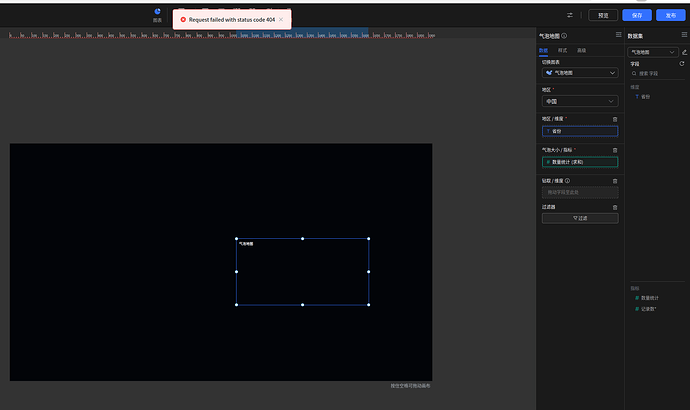This screenshot has width=690, height=410.
Task: Click the 过滤 filter button
Action: (580, 218)
